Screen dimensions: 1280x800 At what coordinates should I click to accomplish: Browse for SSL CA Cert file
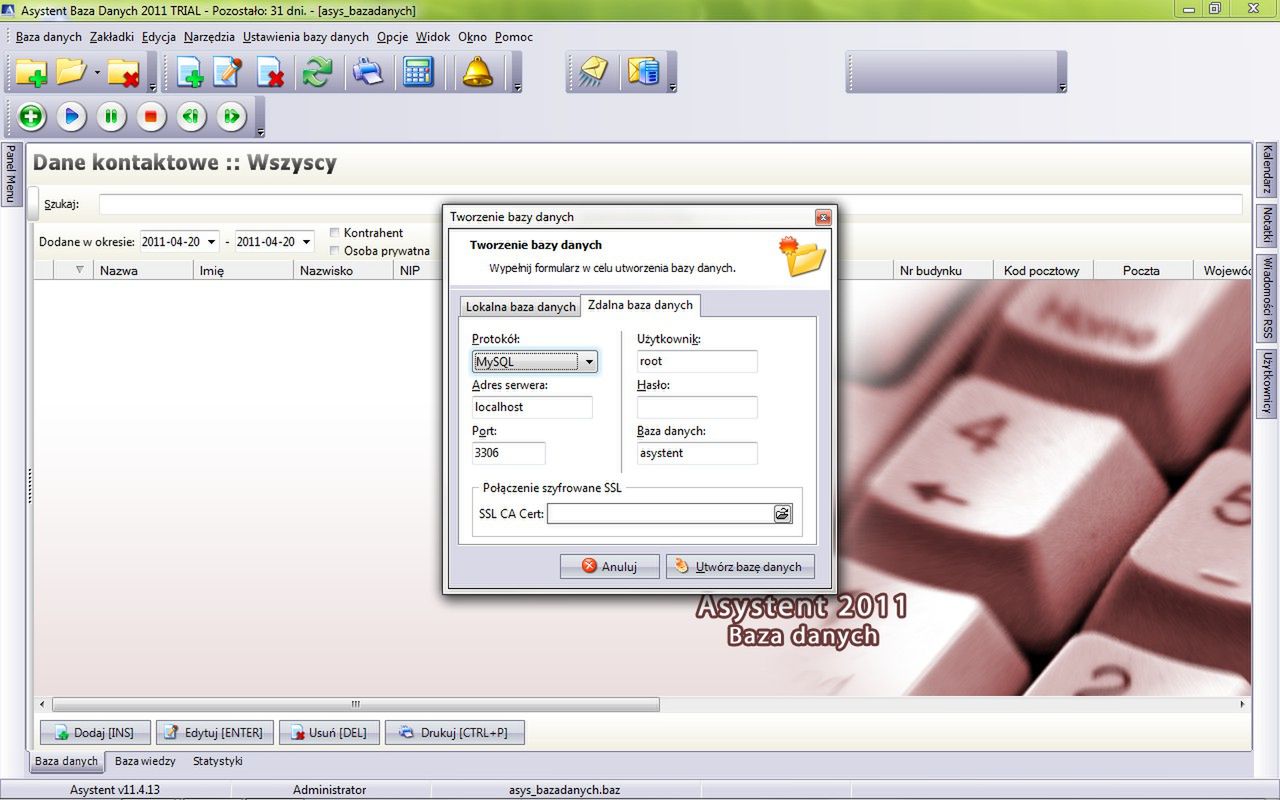pyautogui.click(x=782, y=513)
